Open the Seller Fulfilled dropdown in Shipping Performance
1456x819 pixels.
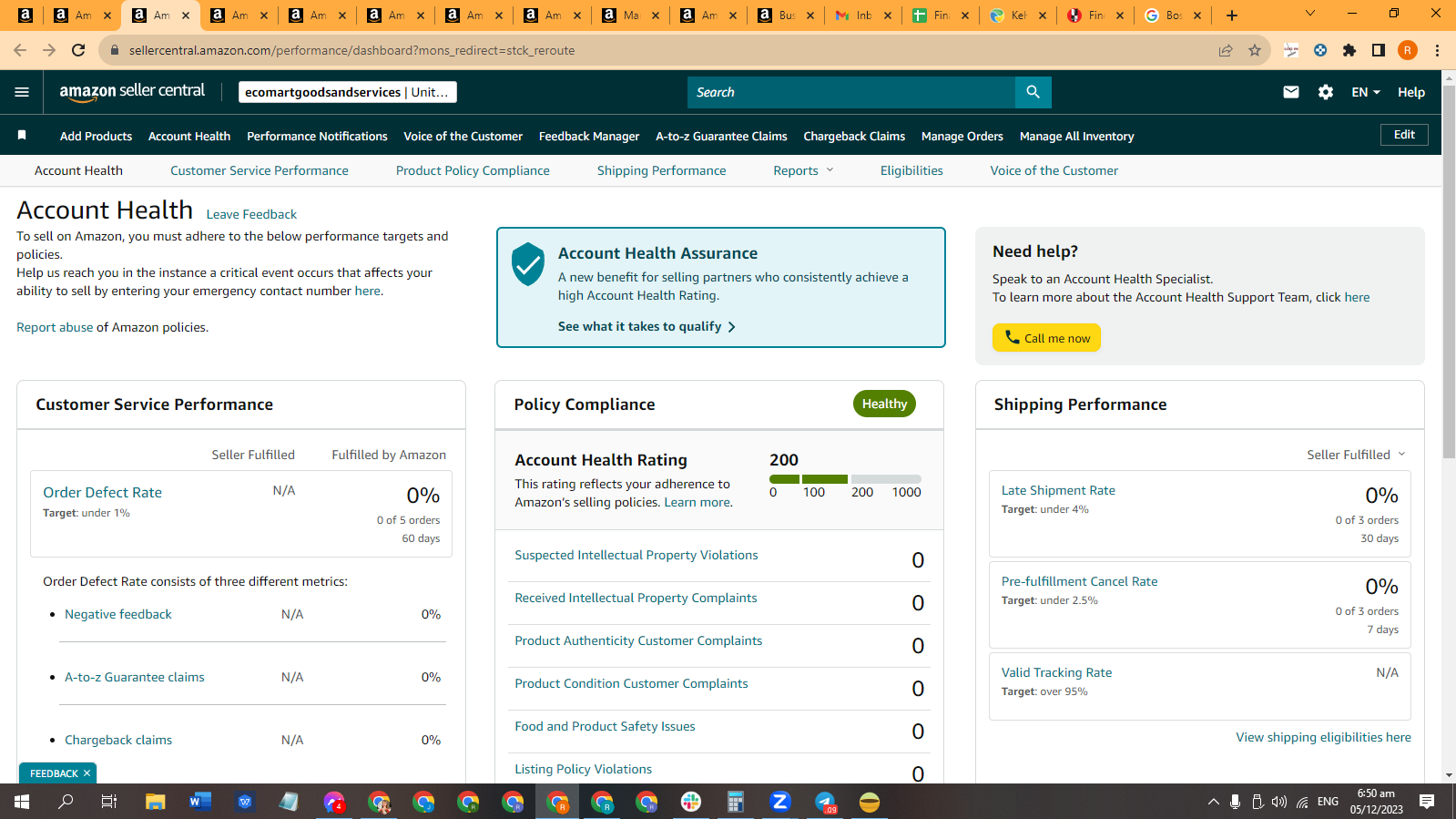click(1356, 455)
